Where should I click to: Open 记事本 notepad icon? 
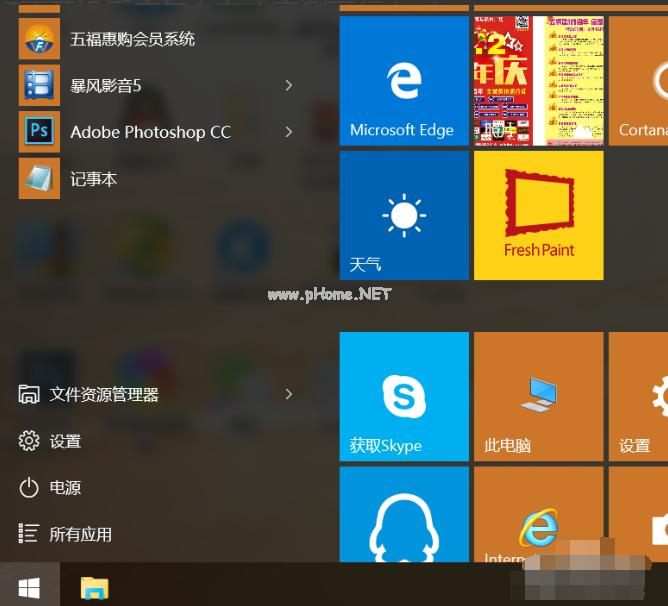(39, 179)
